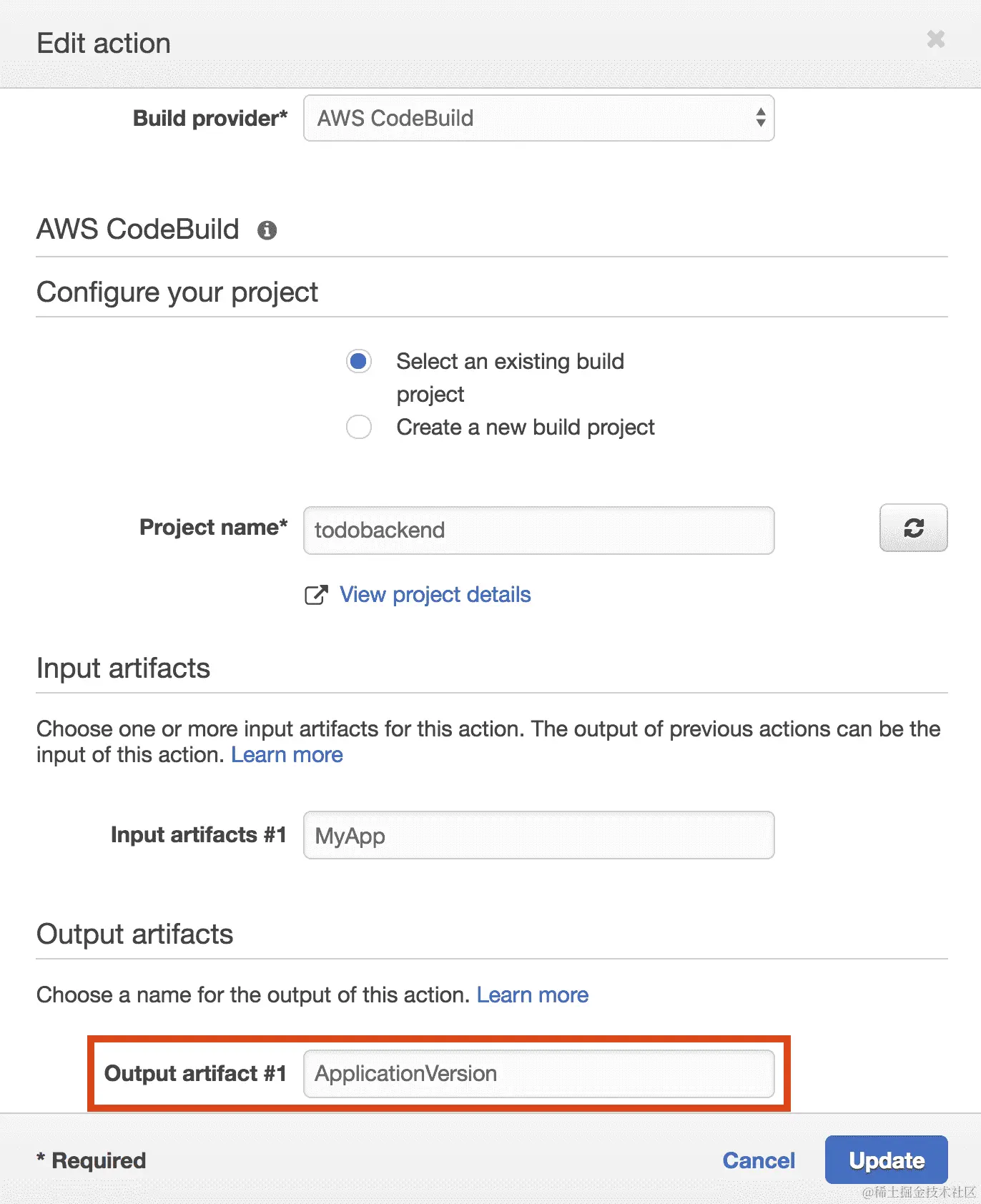Refresh the project name list
Viewport: 981px width, 1204px height.
[x=913, y=528]
